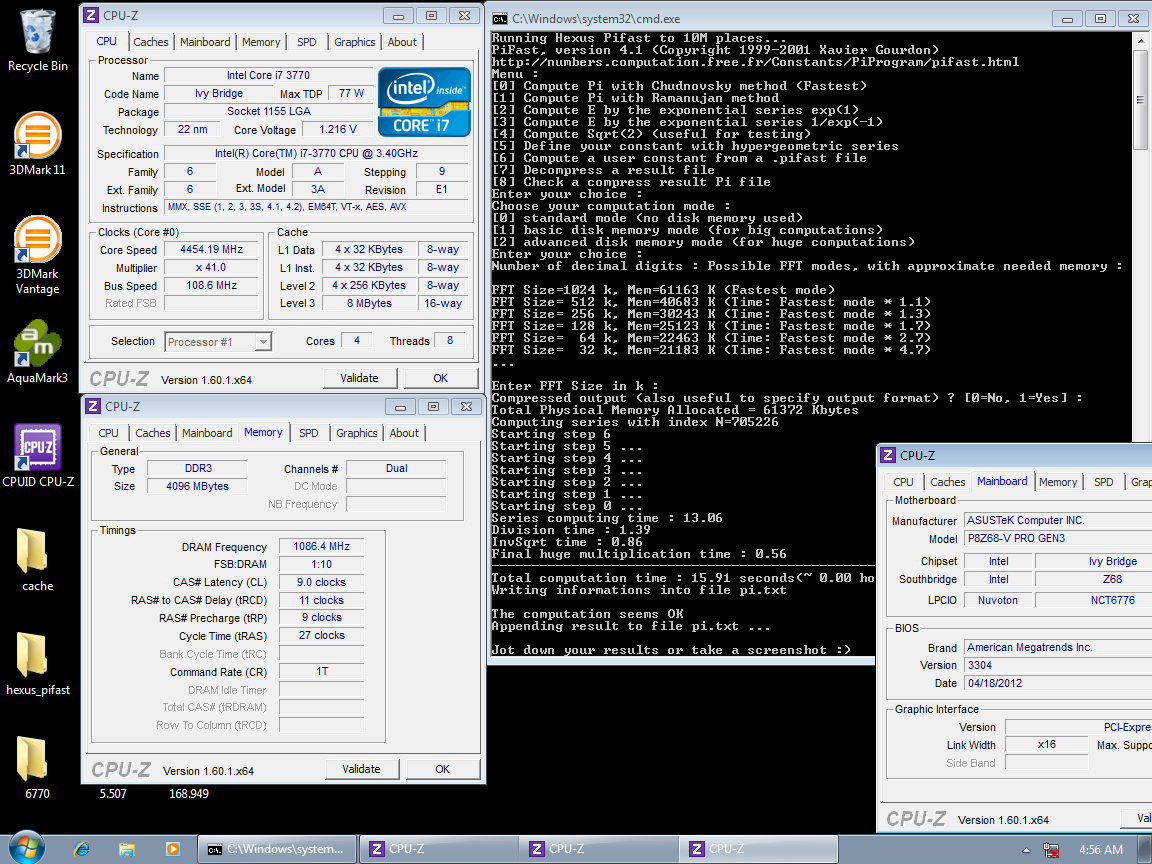The height and width of the screenshot is (864, 1152).
Task: Click the cmd.exe window title icon
Action: pos(500,18)
